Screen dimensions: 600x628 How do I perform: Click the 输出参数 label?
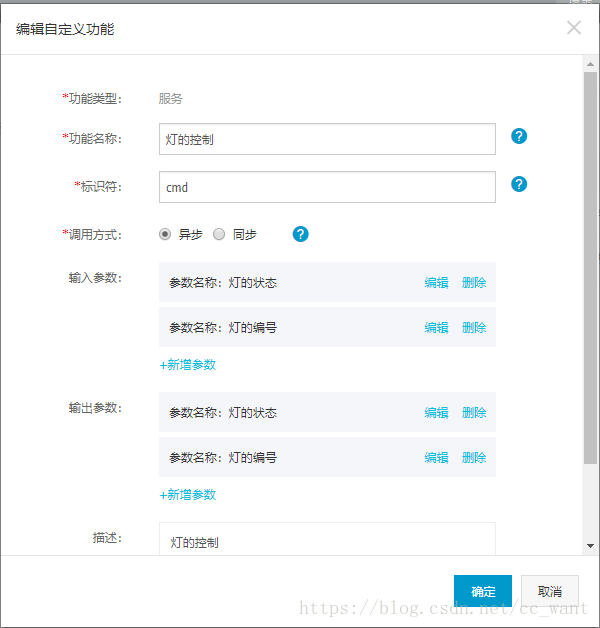tap(95, 408)
